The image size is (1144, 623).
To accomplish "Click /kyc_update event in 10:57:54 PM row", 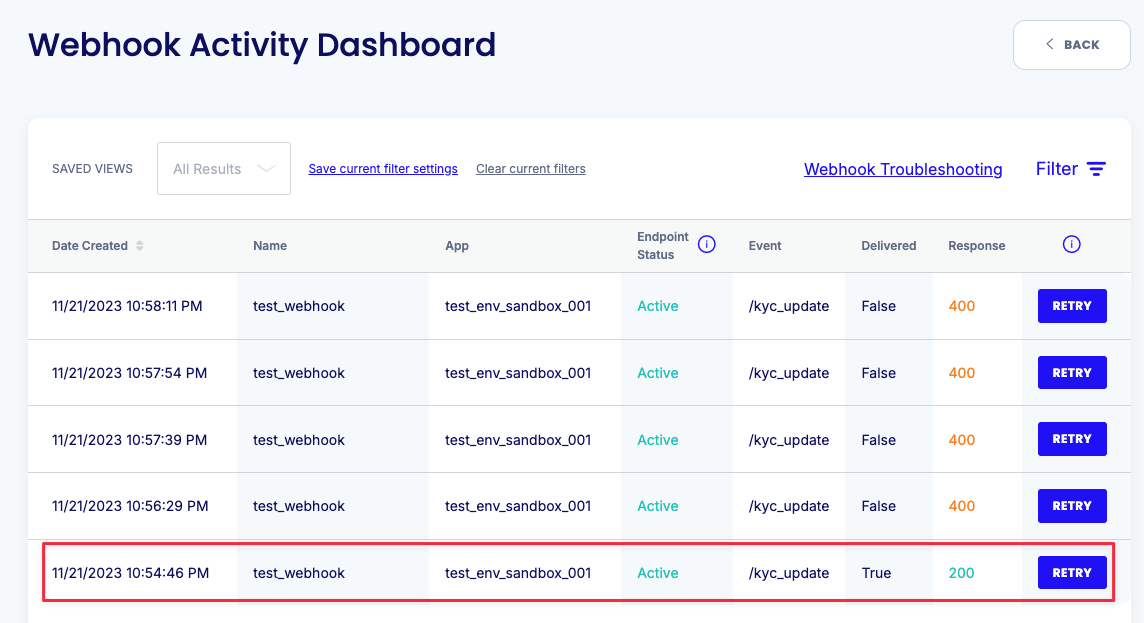I will [x=789, y=373].
